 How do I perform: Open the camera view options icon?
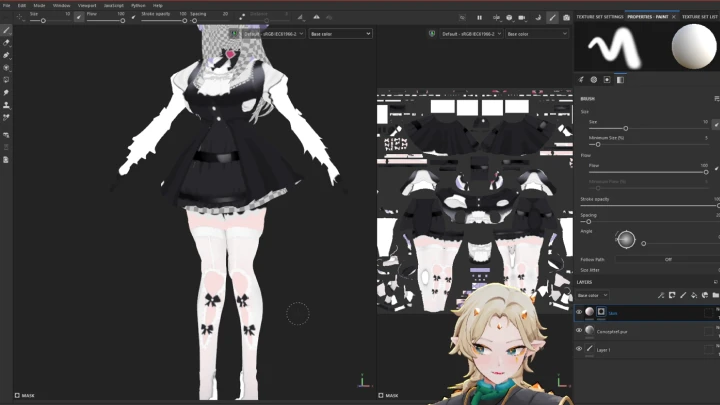click(x=523, y=17)
